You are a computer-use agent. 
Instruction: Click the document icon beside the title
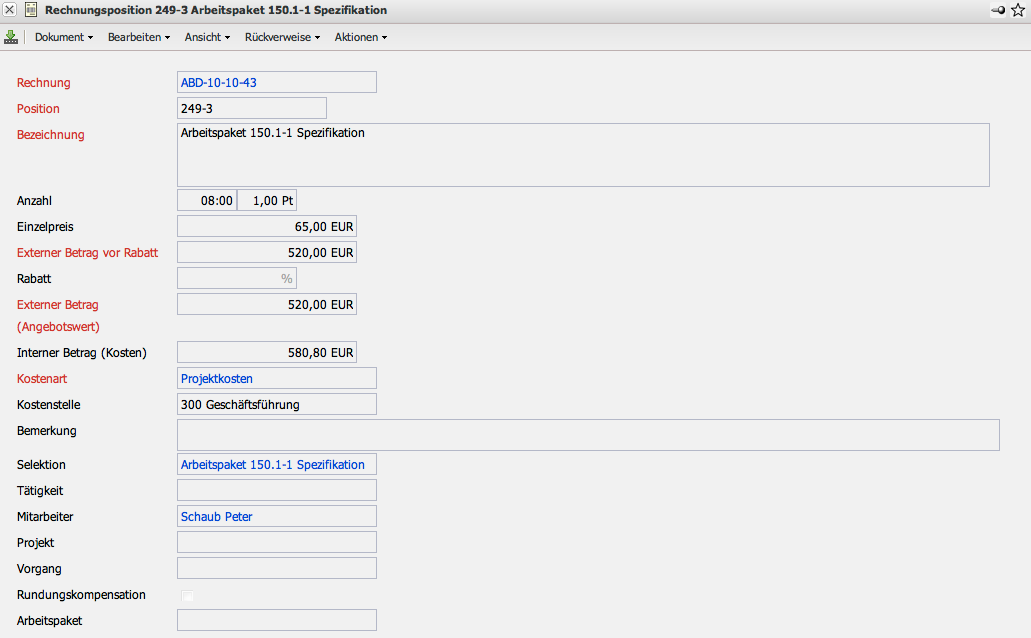[x=31, y=10]
